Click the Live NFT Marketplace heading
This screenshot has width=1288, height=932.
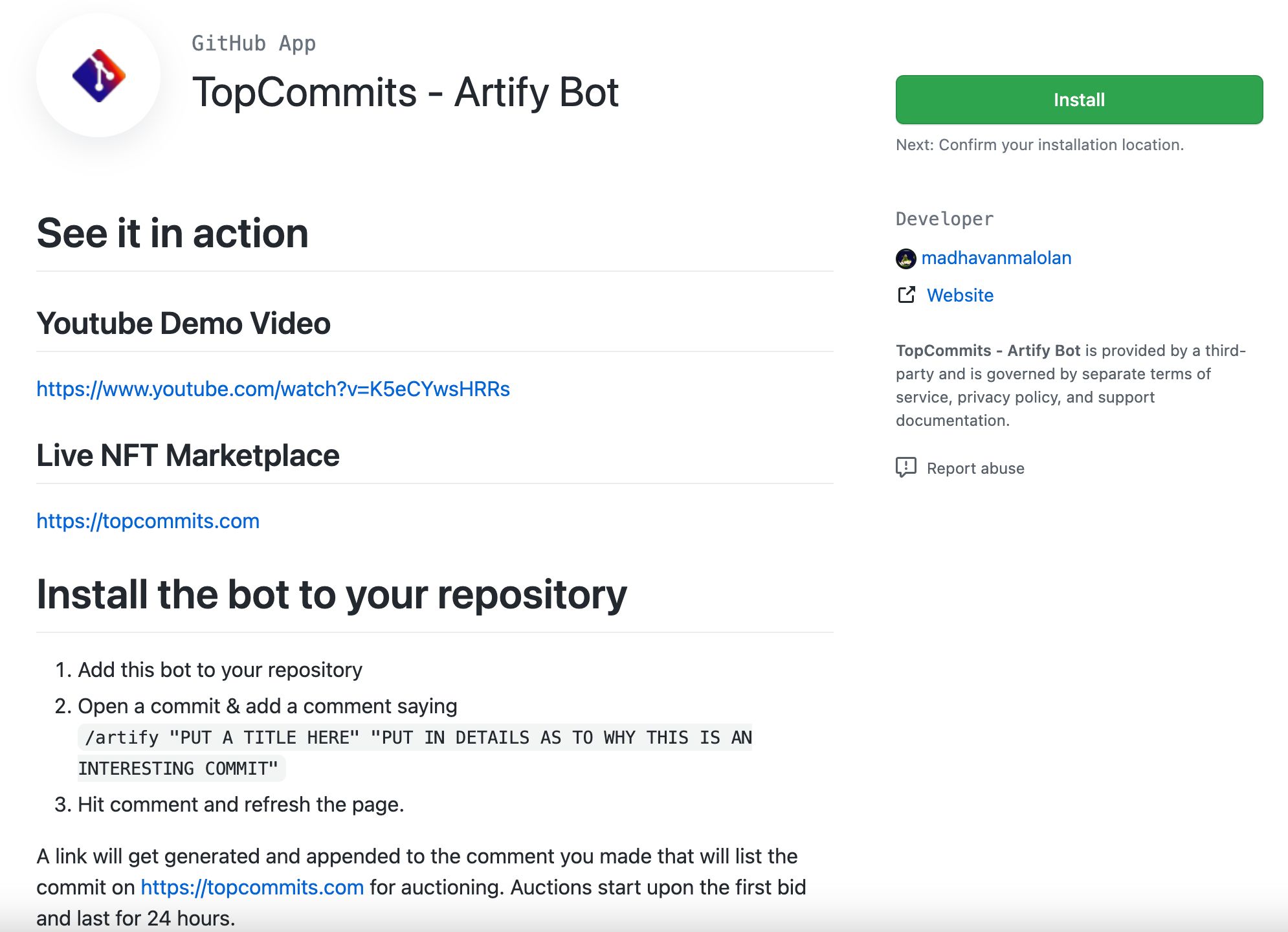pyautogui.click(x=188, y=455)
